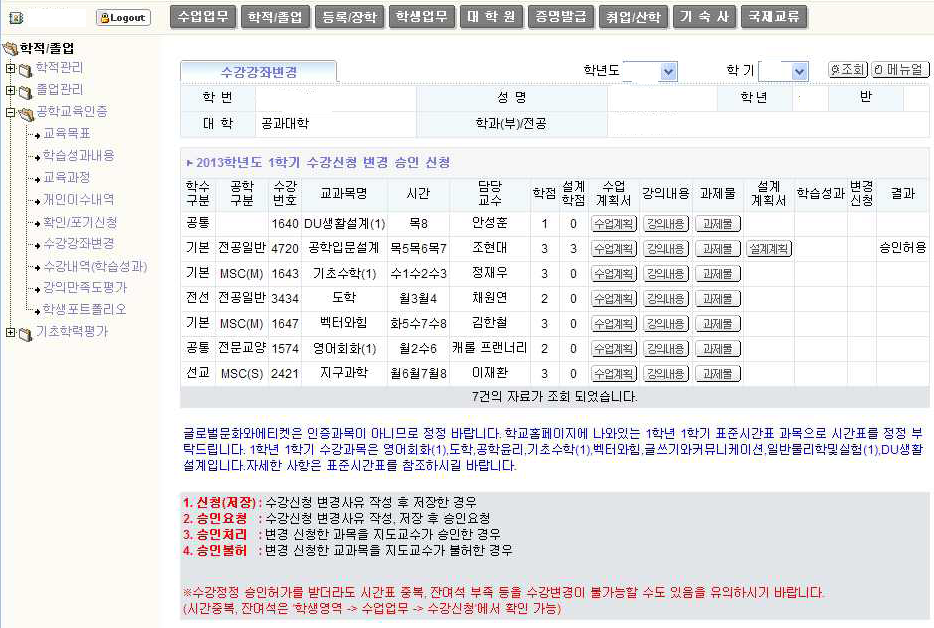Click 과제물 button for 지구과학
The width and height of the screenshot is (934, 628).
(718, 374)
